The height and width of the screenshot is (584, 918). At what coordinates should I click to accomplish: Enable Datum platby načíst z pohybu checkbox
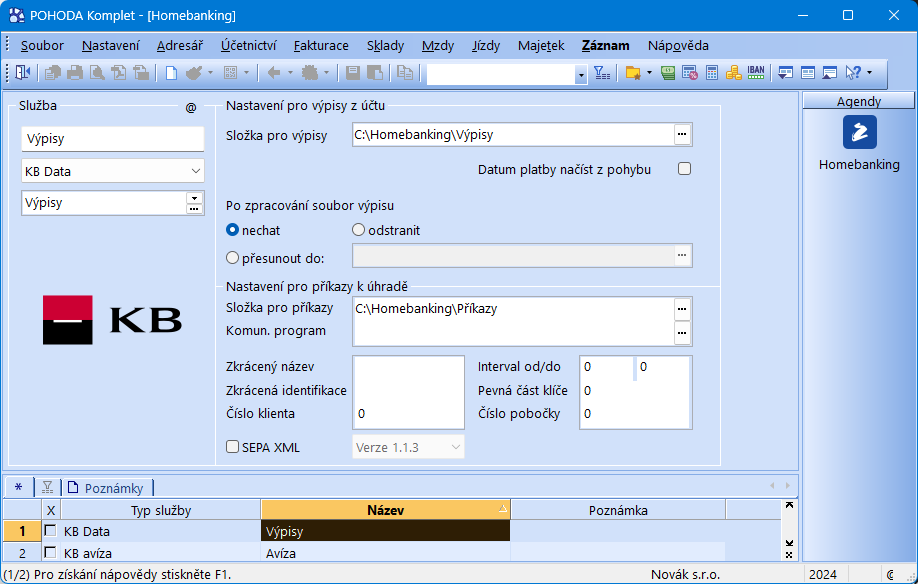684,169
